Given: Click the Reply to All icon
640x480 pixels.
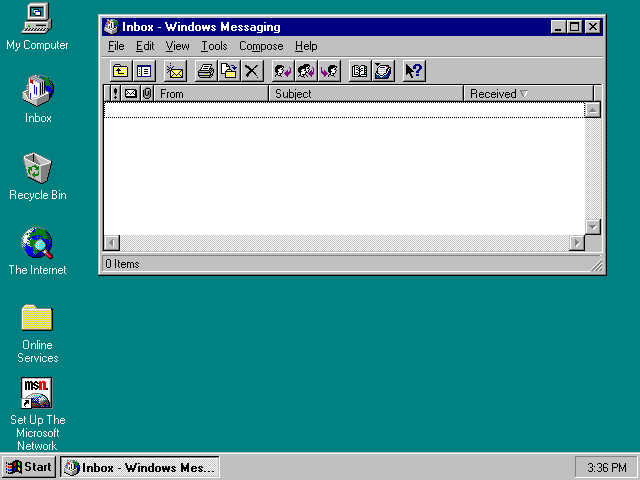Looking at the screenshot, I should click(306, 71).
